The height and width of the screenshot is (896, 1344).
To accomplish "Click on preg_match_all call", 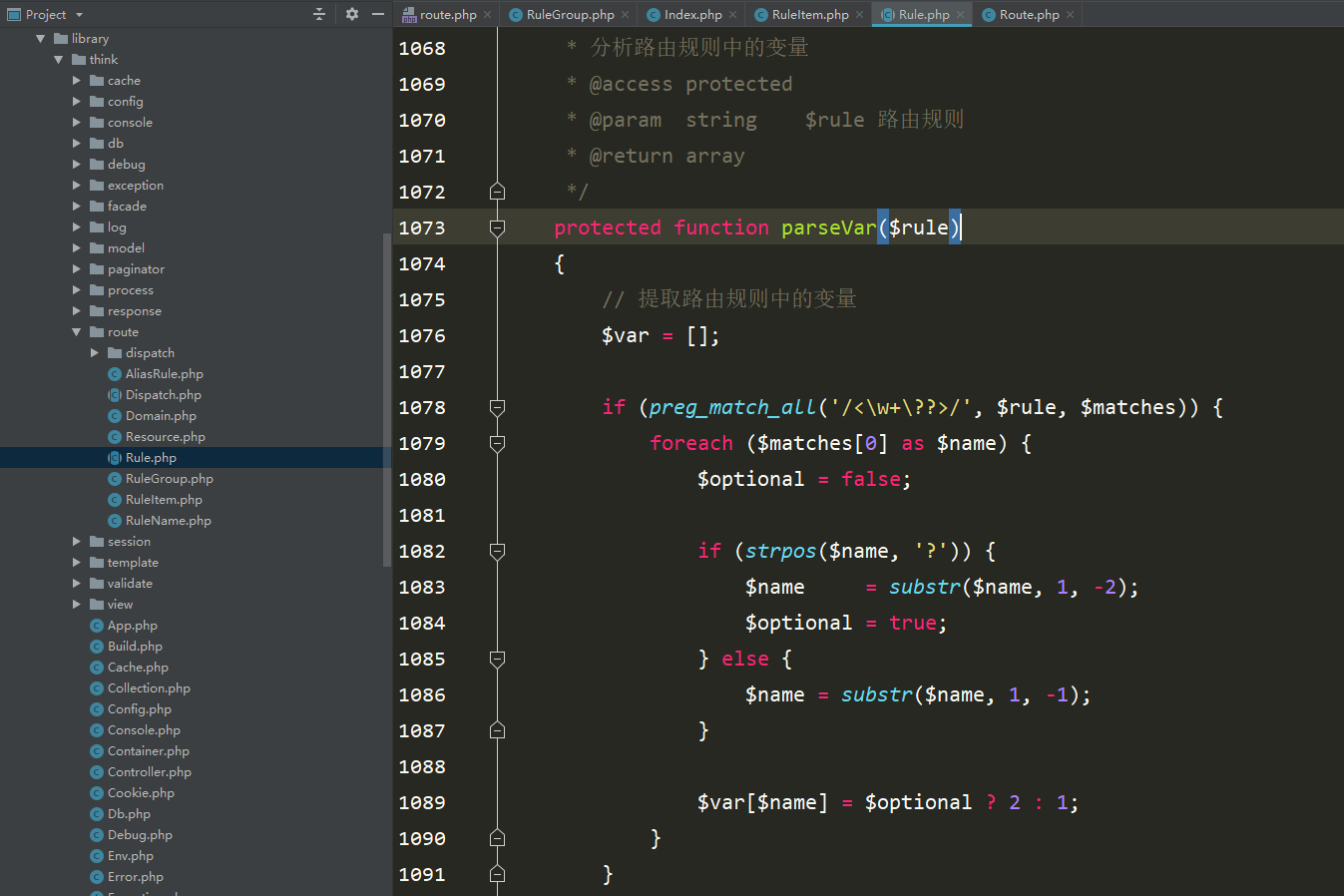I will pyautogui.click(x=733, y=407).
